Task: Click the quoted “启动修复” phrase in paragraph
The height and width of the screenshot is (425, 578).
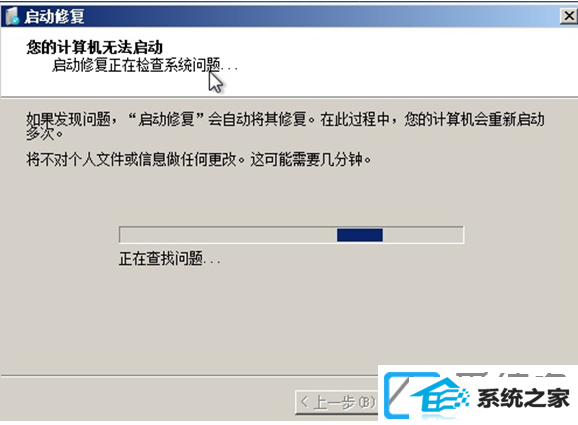Action: pos(167,119)
